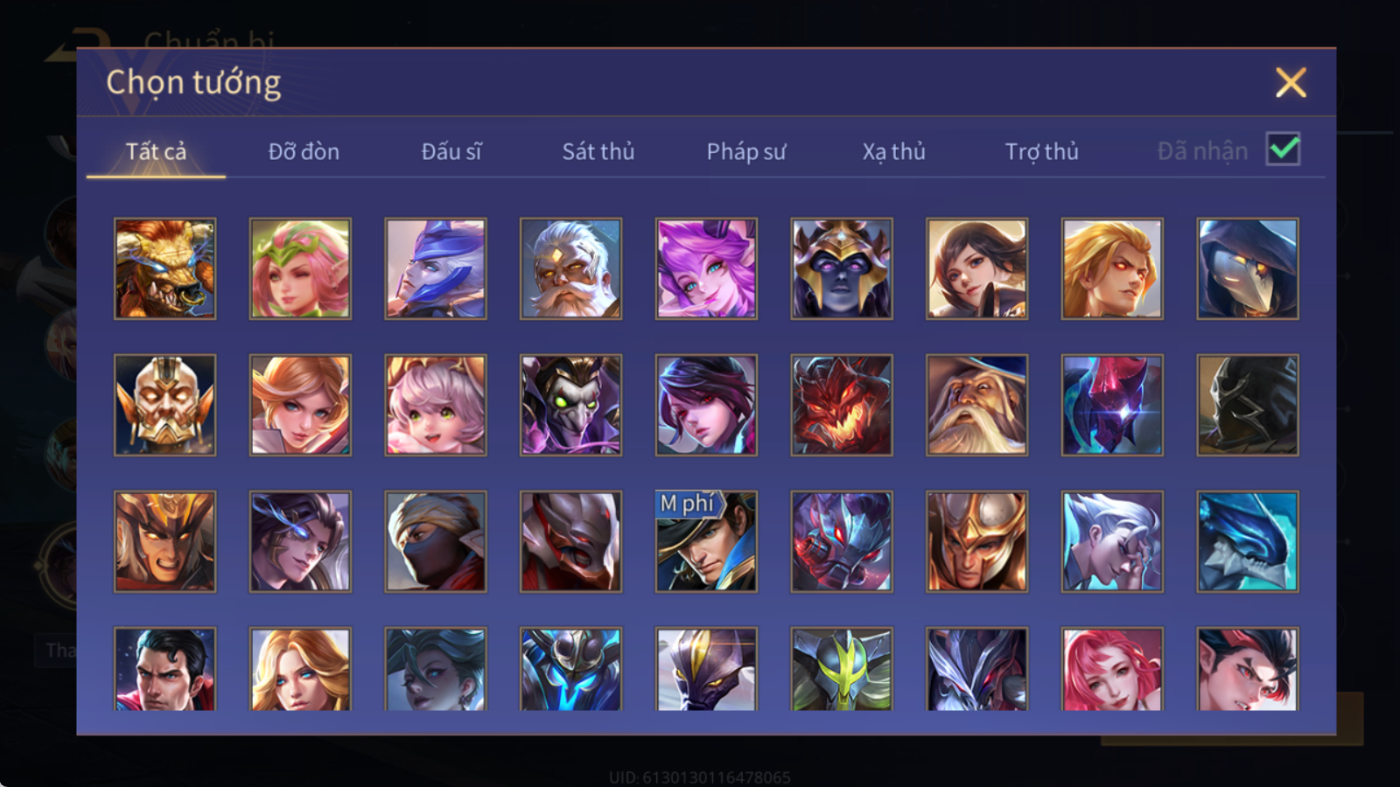Screen dimensions: 1400x787
Task: Select the white-bearded wizard with hat hero
Action: [977, 405]
